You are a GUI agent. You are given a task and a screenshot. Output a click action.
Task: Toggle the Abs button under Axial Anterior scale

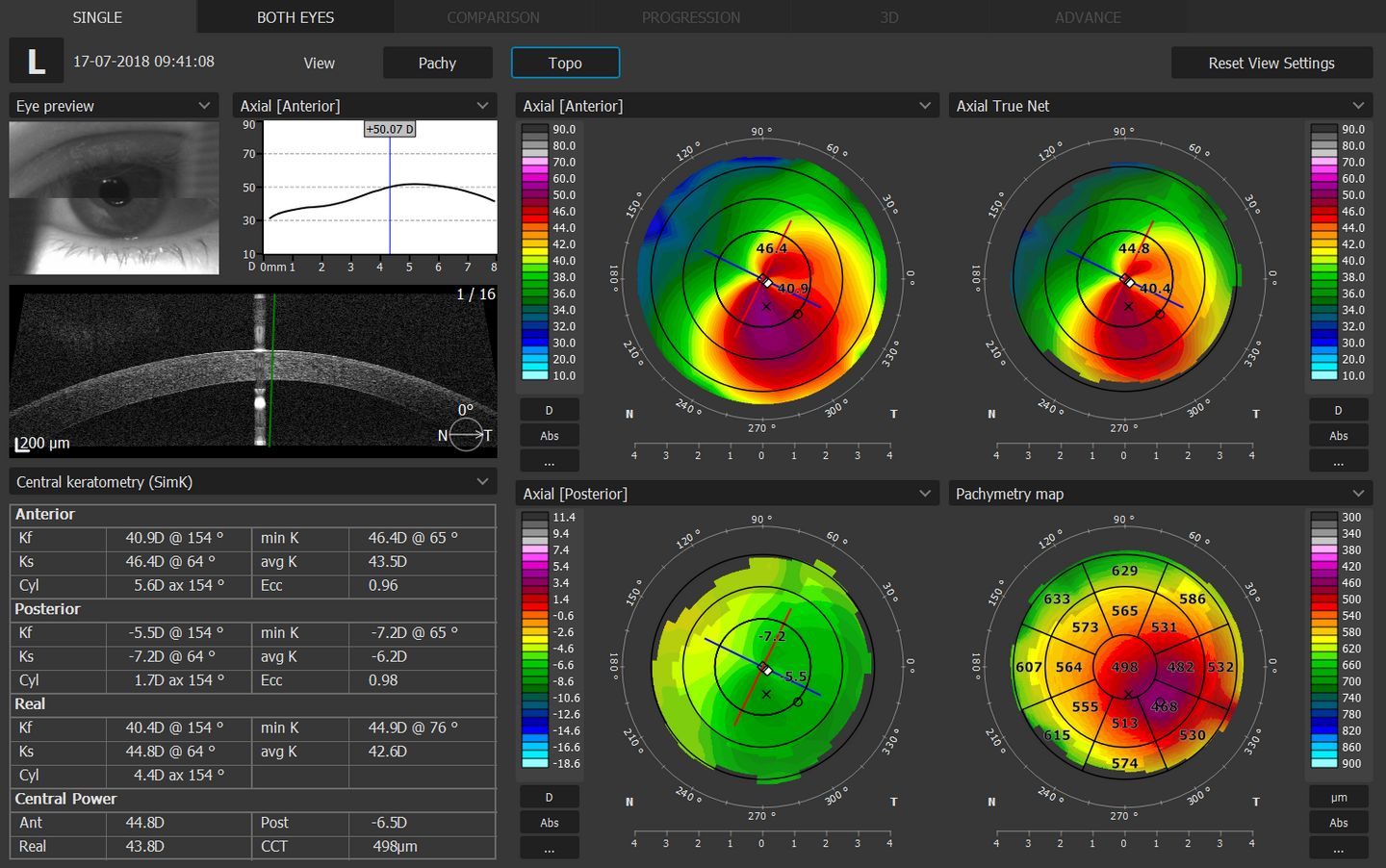549,436
